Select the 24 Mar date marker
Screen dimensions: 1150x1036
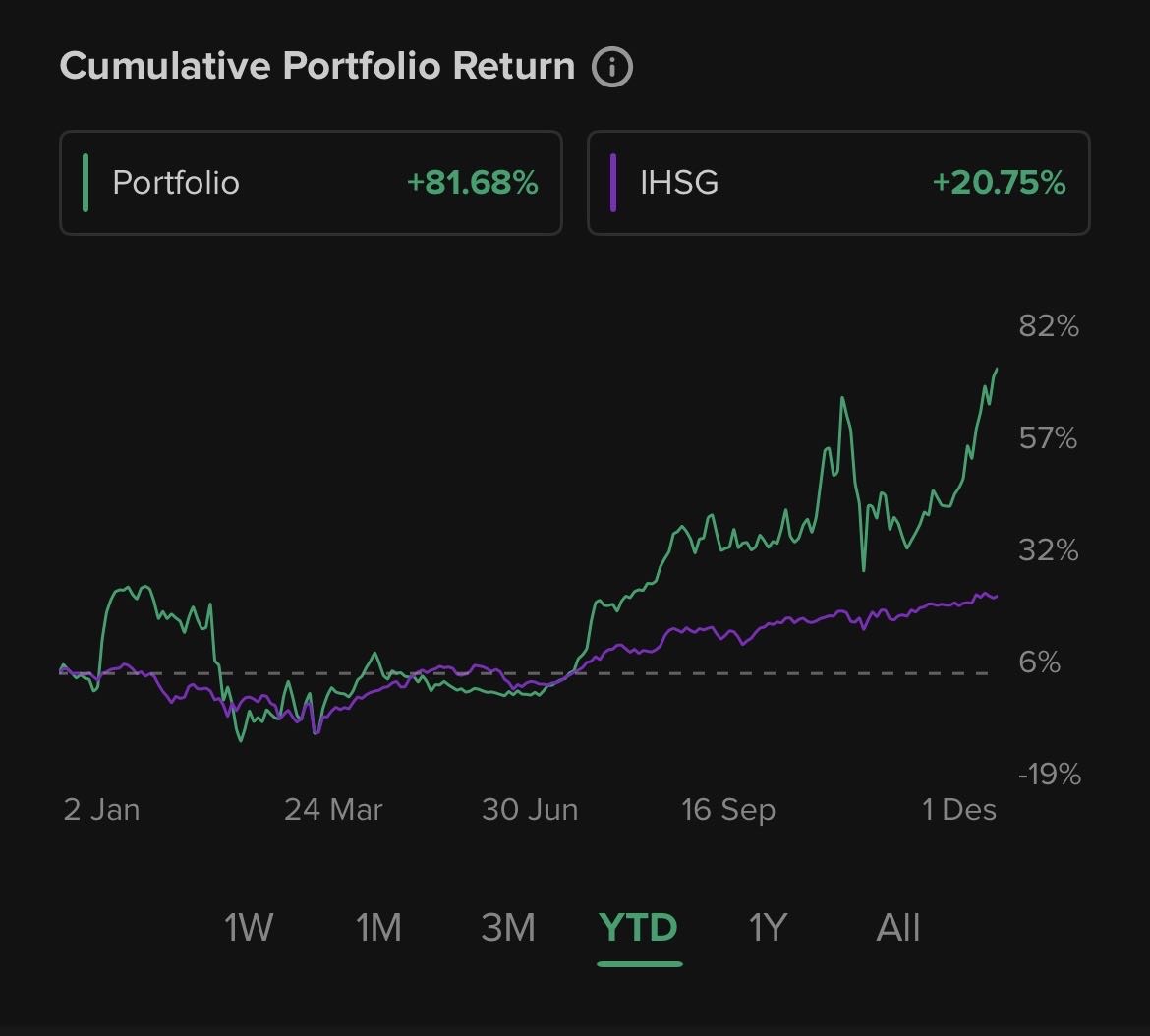333,810
